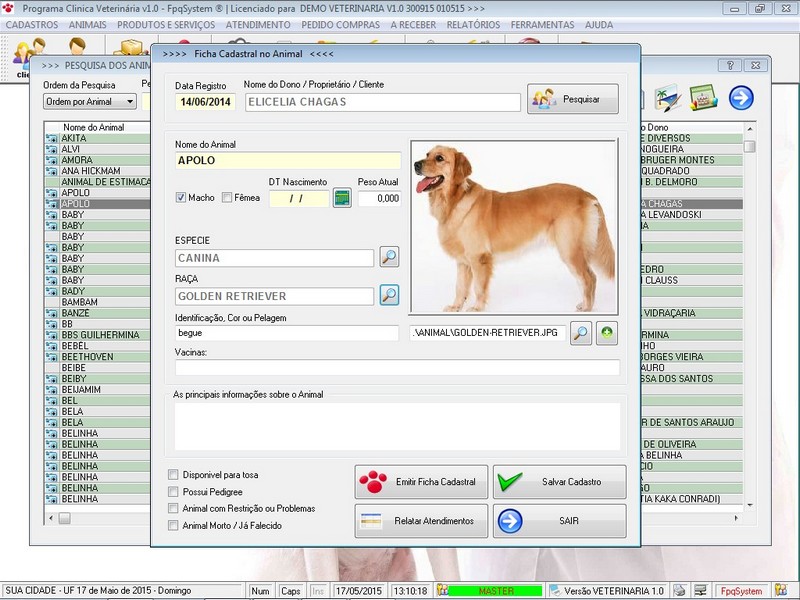Check the Fêmea checkbox
The image size is (800, 600).
[227, 197]
